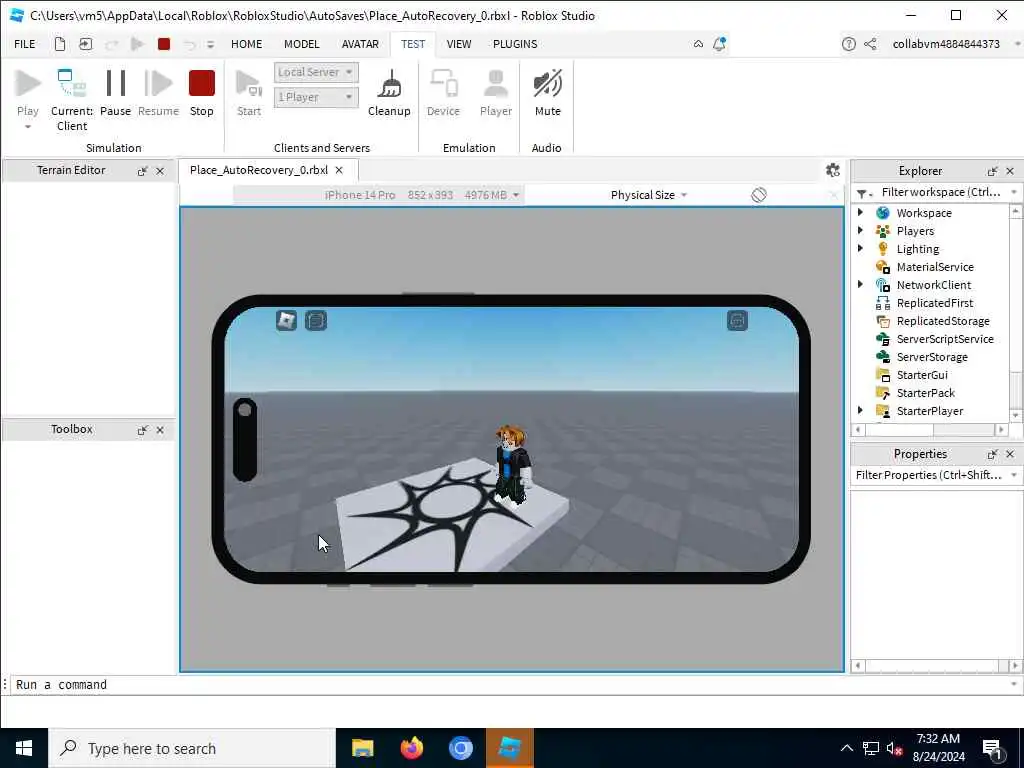Open the help question mark icon
The image size is (1024, 768).
848,44
